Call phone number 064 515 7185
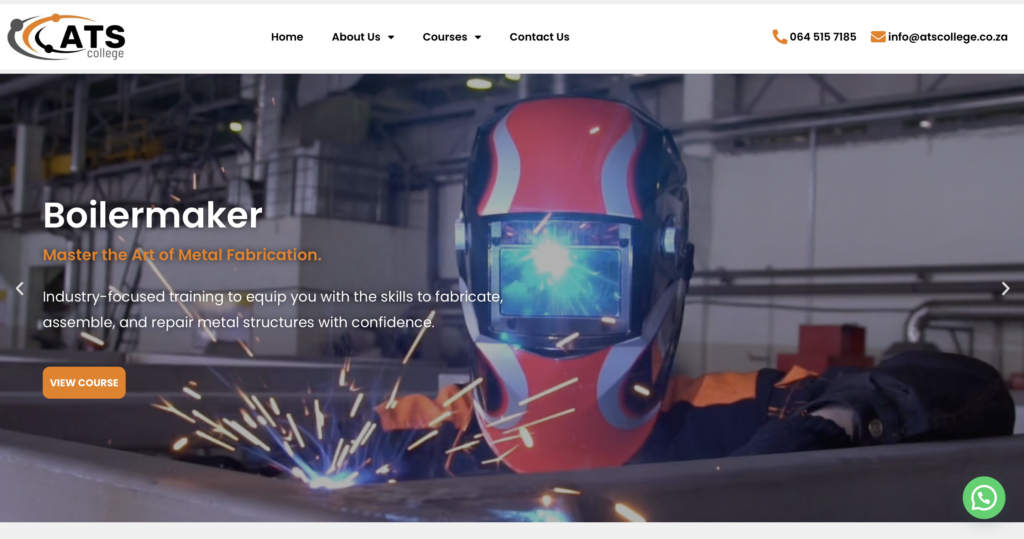The width and height of the screenshot is (1024, 539). 822,37
